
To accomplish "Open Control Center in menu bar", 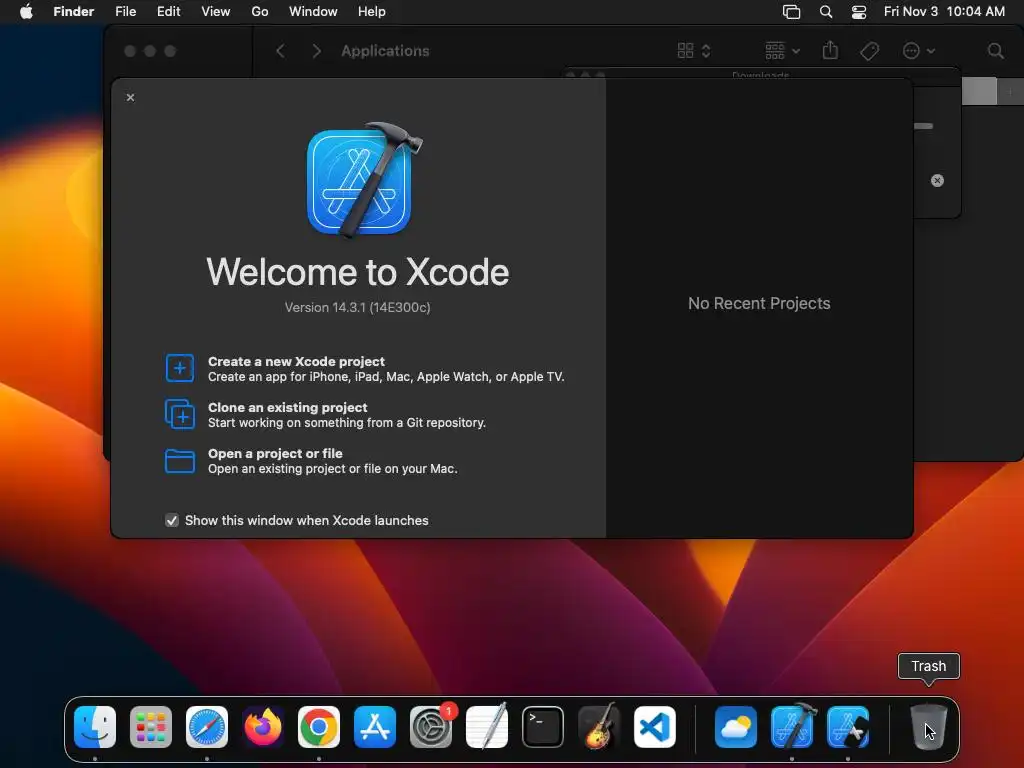I will pos(859,12).
